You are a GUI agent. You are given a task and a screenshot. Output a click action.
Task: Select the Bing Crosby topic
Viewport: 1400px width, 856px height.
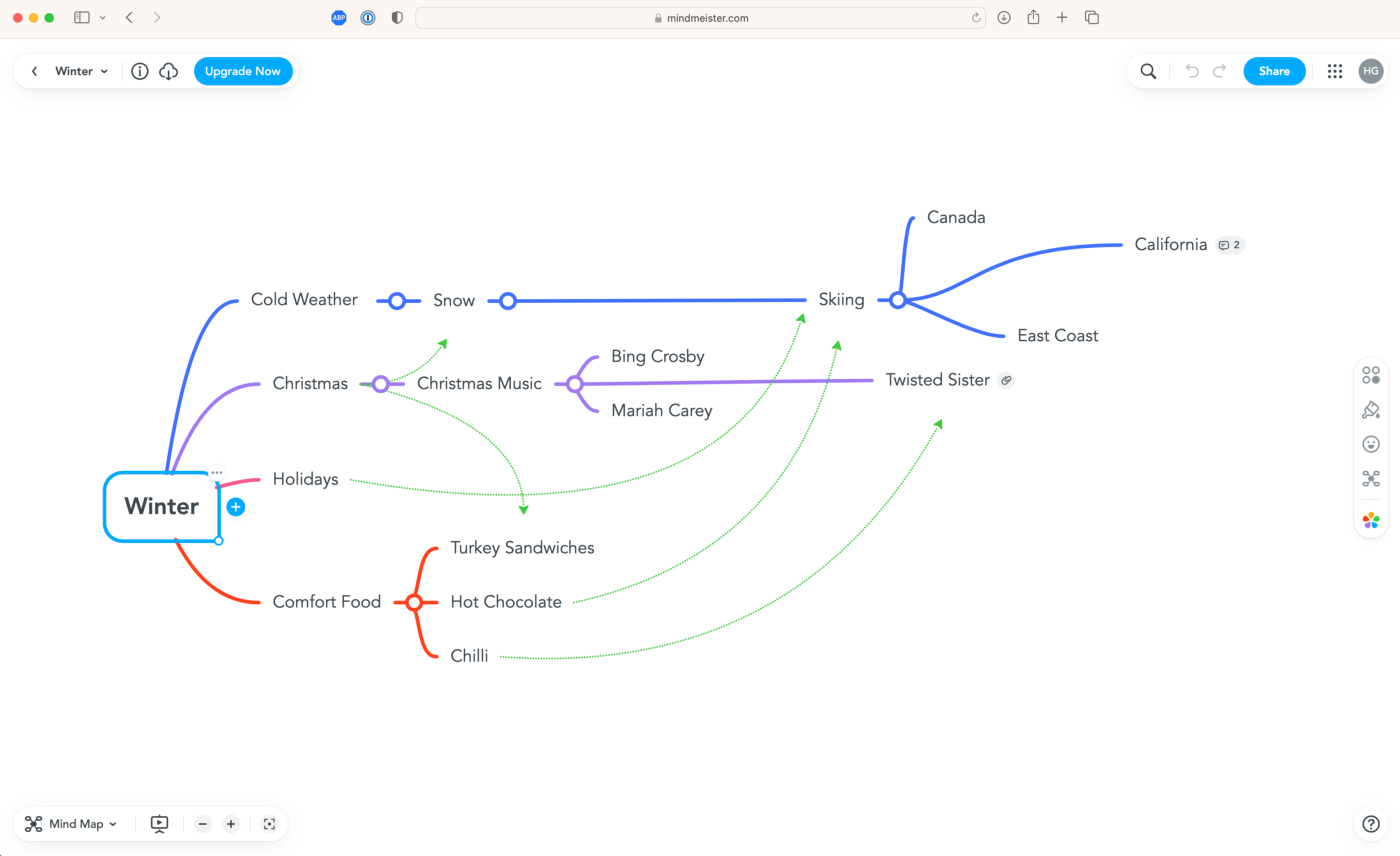658,356
